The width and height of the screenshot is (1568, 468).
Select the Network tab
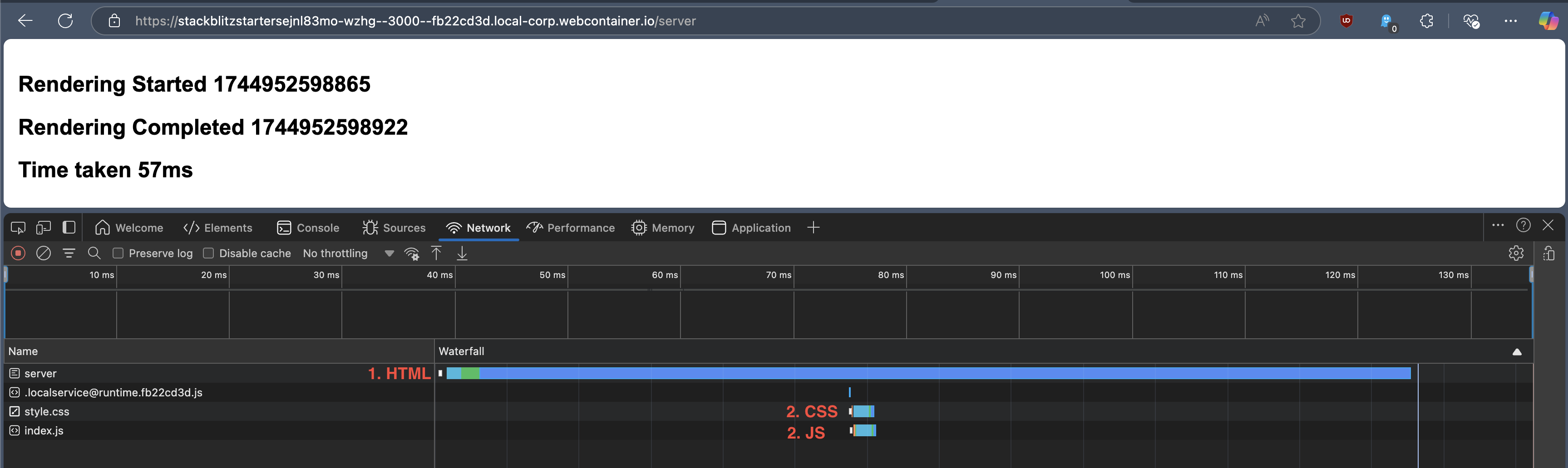click(x=478, y=228)
